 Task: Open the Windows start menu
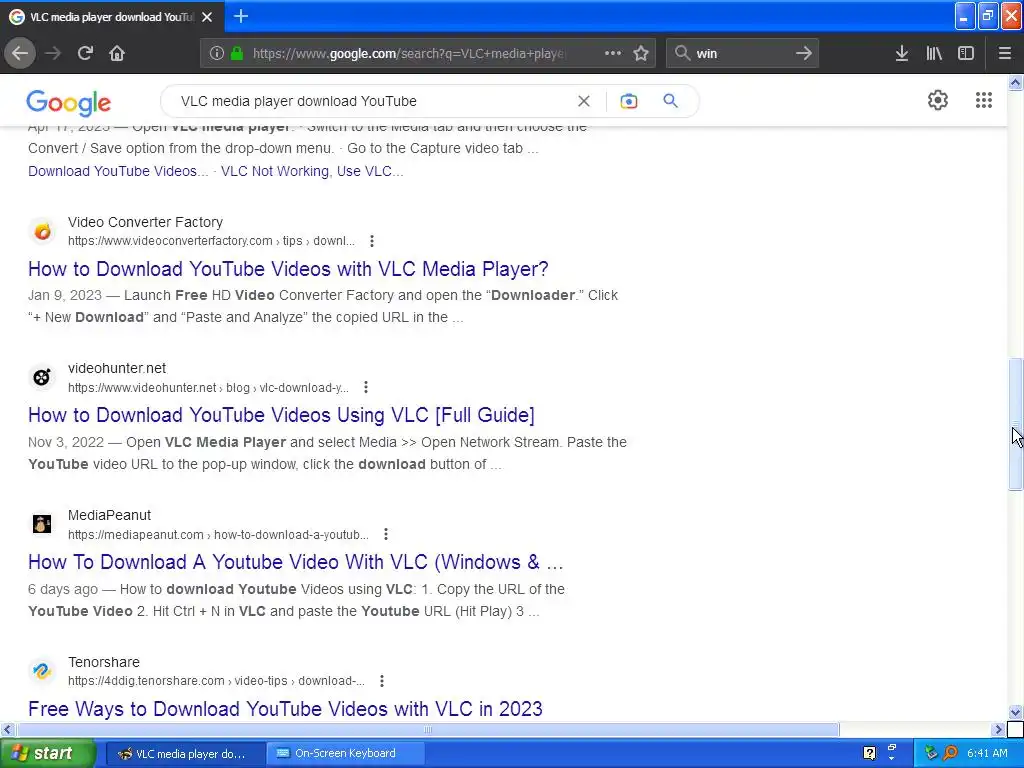pos(47,753)
